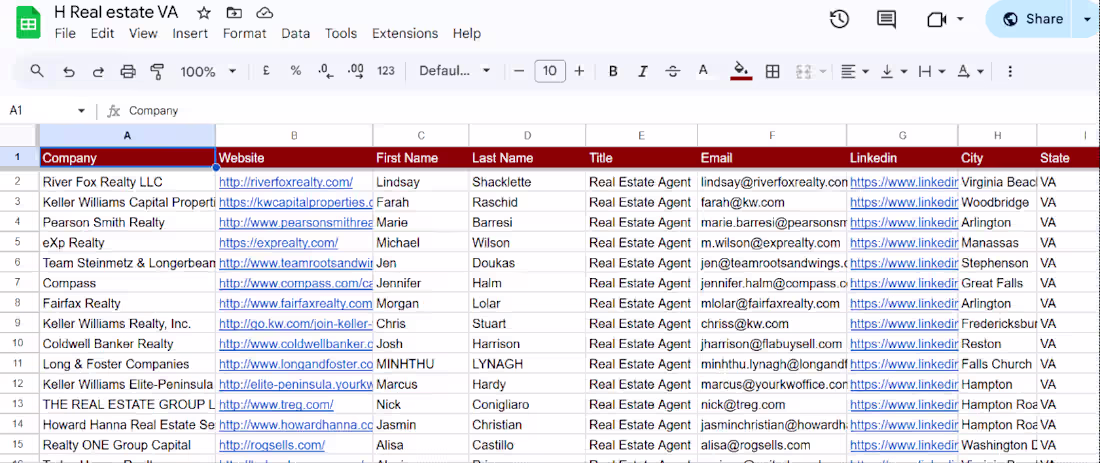Image resolution: width=1100 pixels, height=463 pixels.
Task: Open more toolbar options three dots
Action: pyautogui.click(x=1010, y=71)
